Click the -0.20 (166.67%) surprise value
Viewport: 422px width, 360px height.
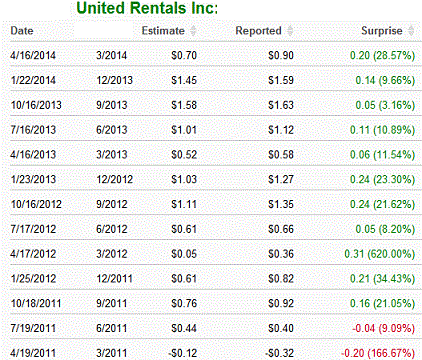[378, 353]
